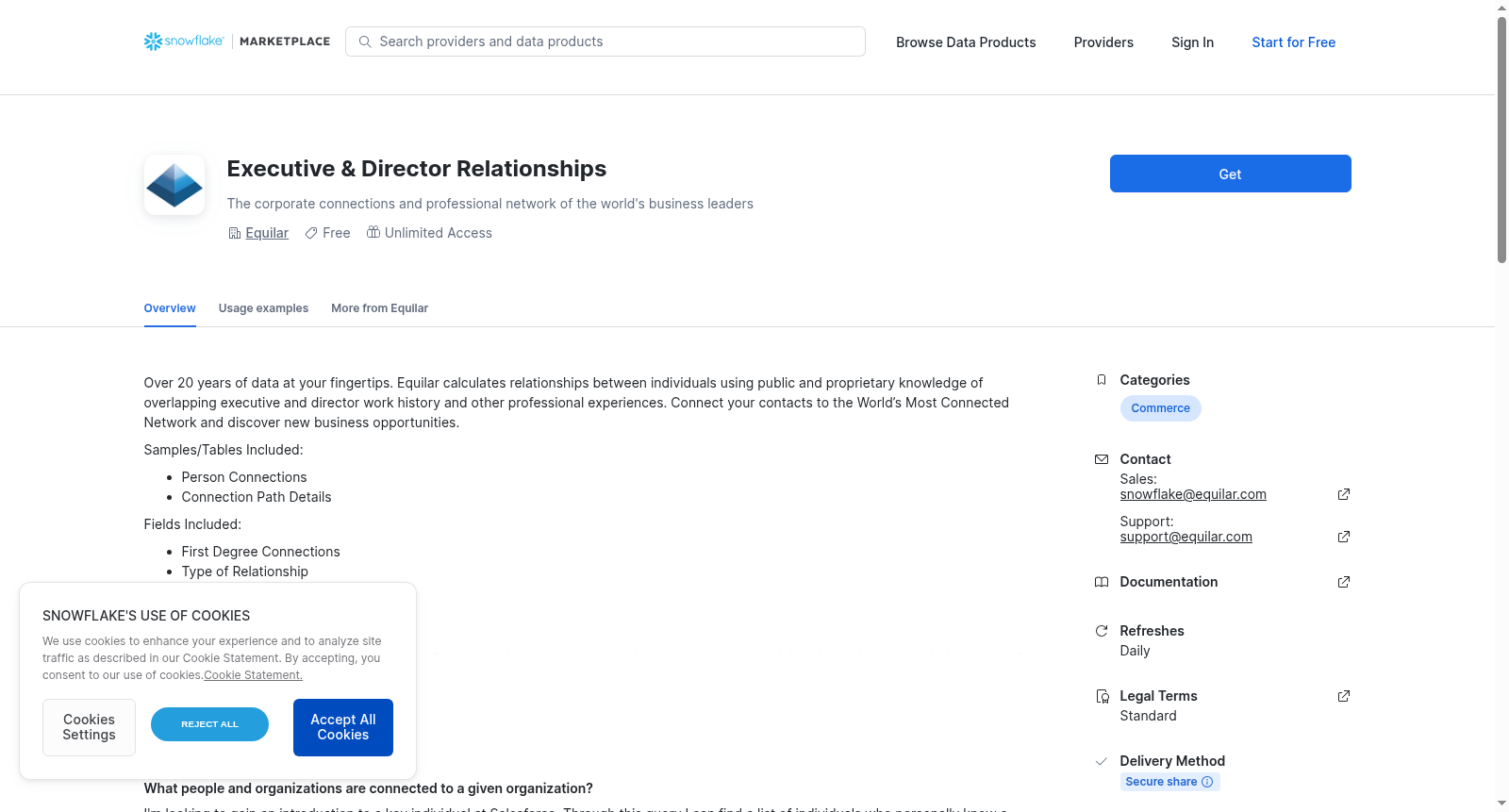Open Documentation external link icon
The image size is (1509, 812).
pos(1344,582)
